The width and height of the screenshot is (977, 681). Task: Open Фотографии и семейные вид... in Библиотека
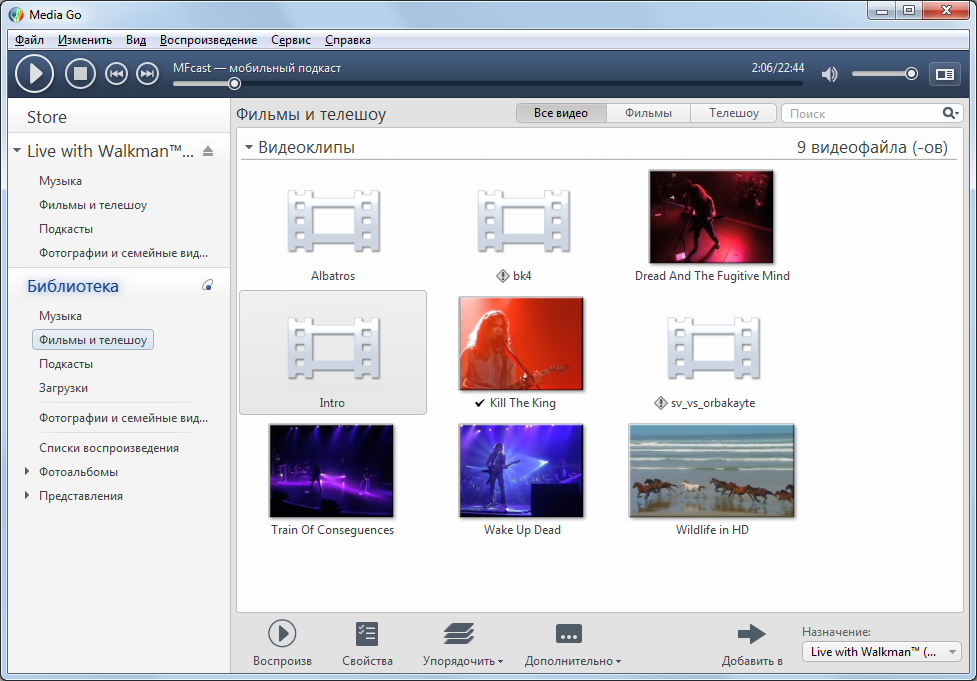click(x=123, y=418)
